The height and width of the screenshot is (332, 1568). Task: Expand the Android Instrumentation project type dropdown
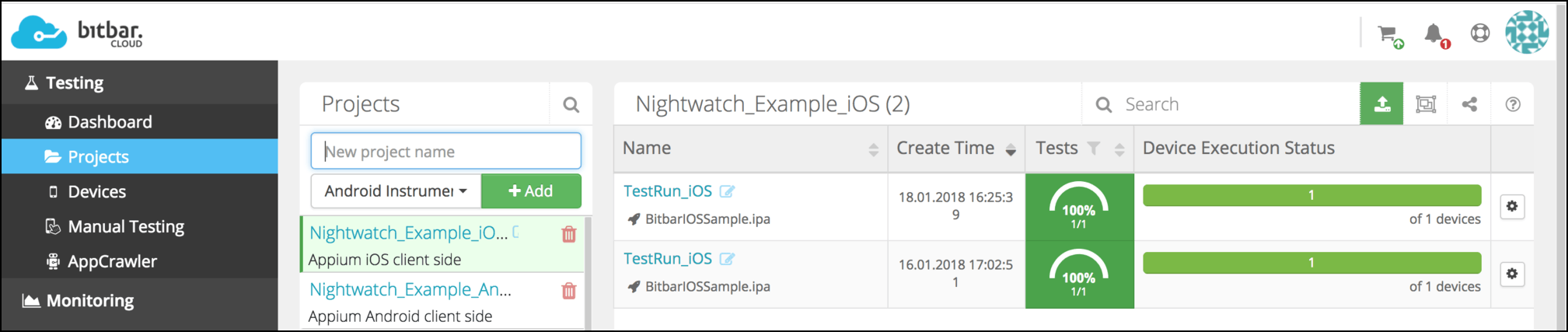[396, 191]
